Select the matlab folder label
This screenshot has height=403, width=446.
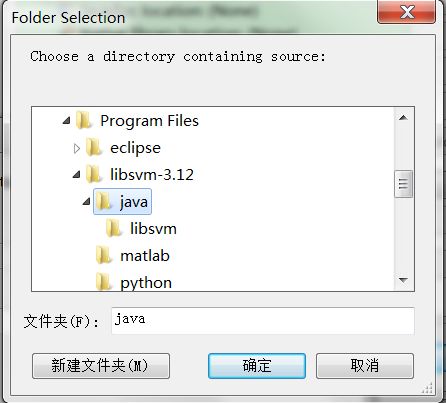click(x=145, y=256)
